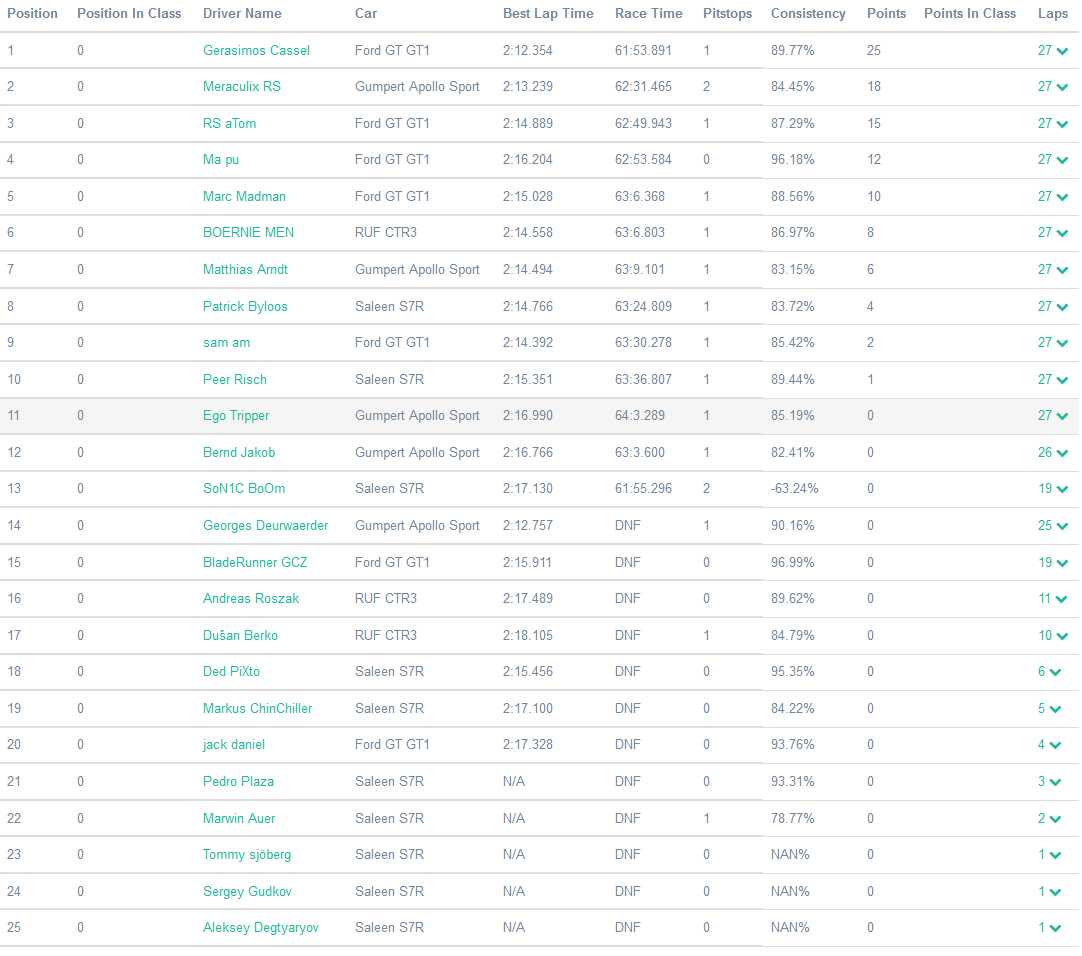Open driver link RS aTom
The image size is (1082, 956).
click(229, 124)
